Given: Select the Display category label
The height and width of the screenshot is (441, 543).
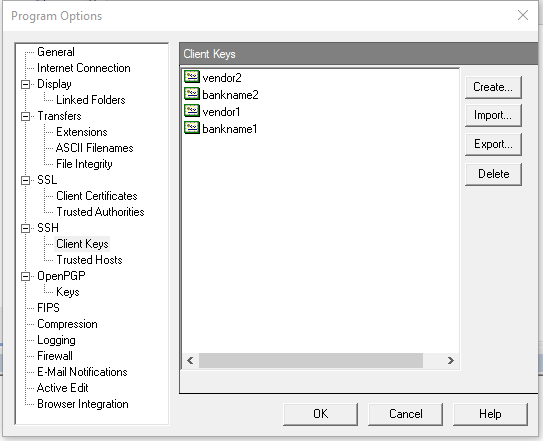Looking at the screenshot, I should [x=54, y=84].
